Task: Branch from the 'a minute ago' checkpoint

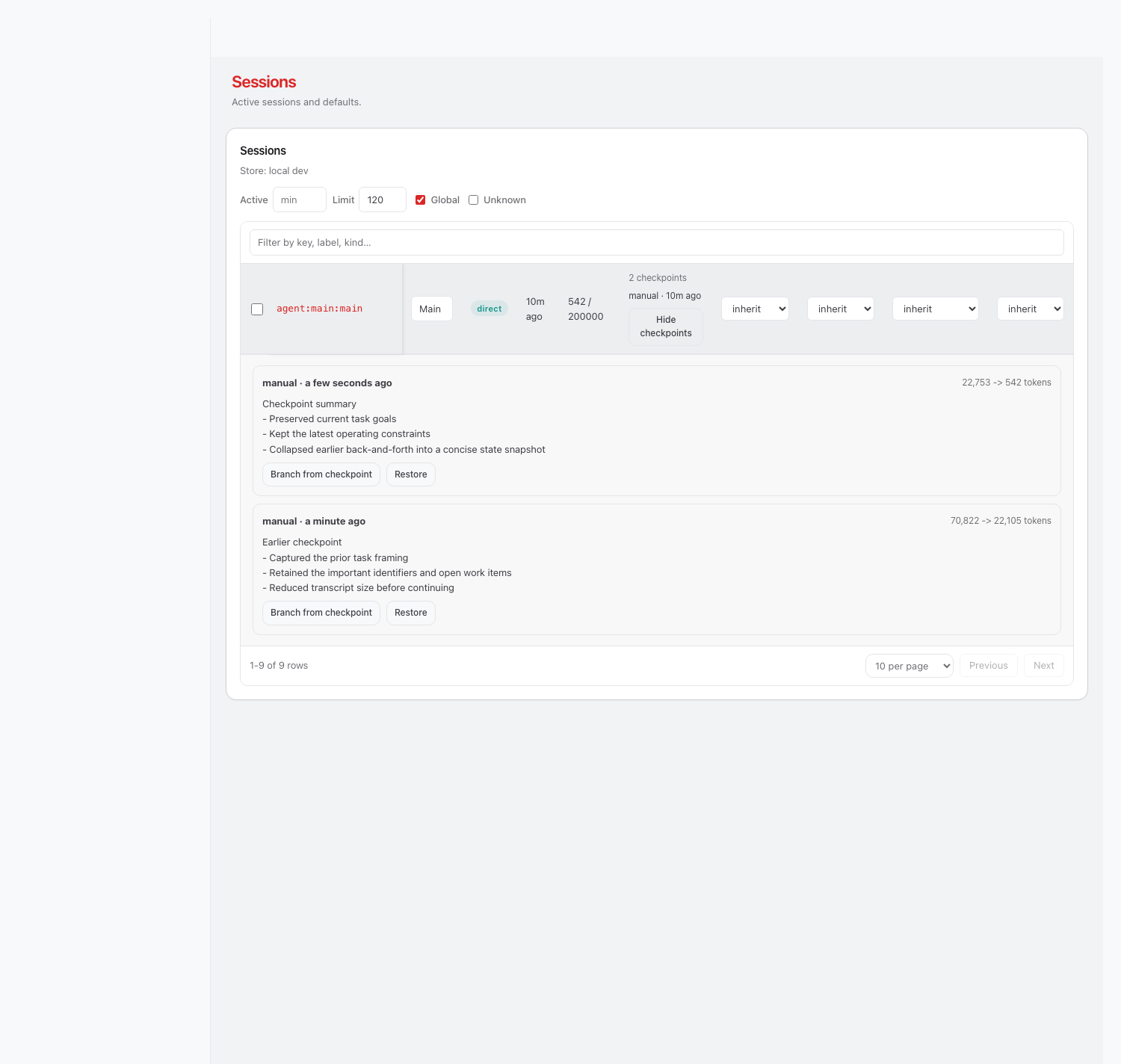Action: pos(321,613)
